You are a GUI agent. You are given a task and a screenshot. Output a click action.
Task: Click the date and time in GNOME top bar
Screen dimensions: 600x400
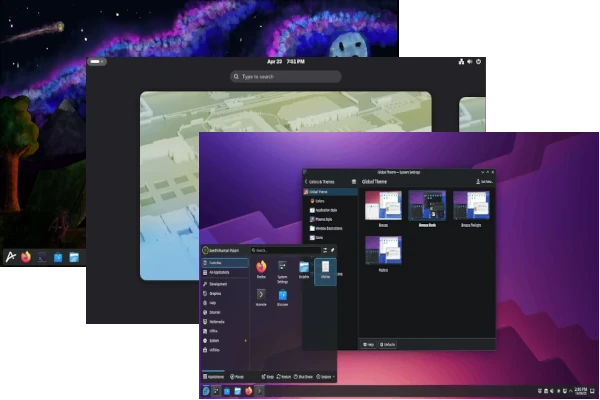tap(286, 62)
